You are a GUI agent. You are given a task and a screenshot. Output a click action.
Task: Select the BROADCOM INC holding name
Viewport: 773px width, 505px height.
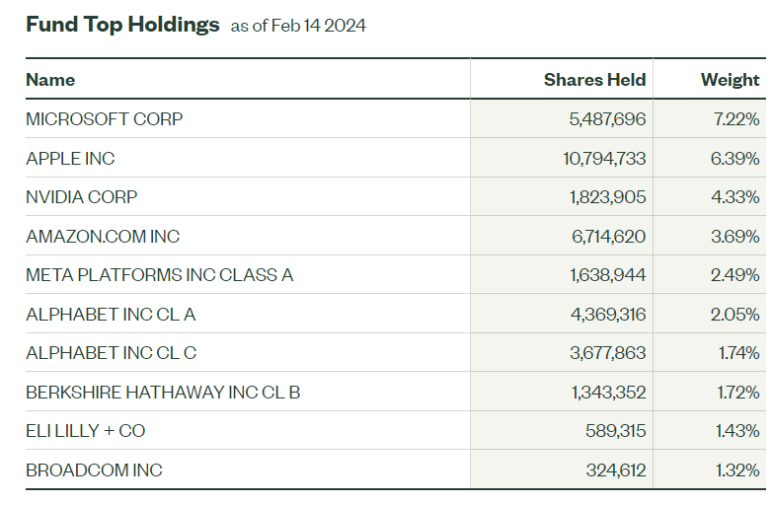[x=94, y=470]
